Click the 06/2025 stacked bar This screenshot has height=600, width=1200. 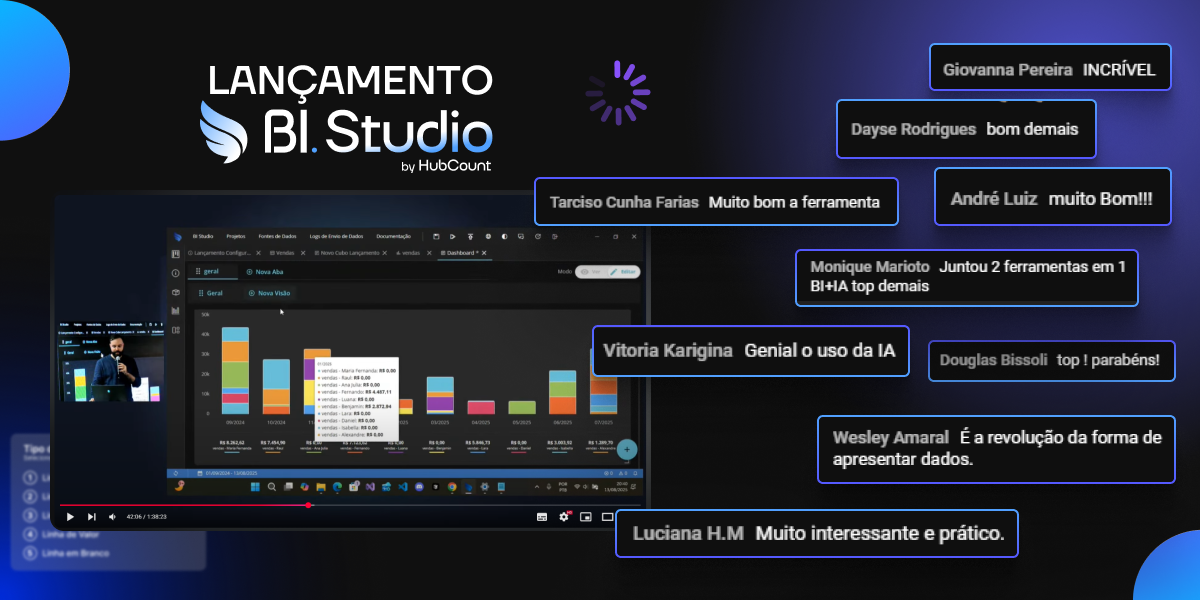[563, 392]
